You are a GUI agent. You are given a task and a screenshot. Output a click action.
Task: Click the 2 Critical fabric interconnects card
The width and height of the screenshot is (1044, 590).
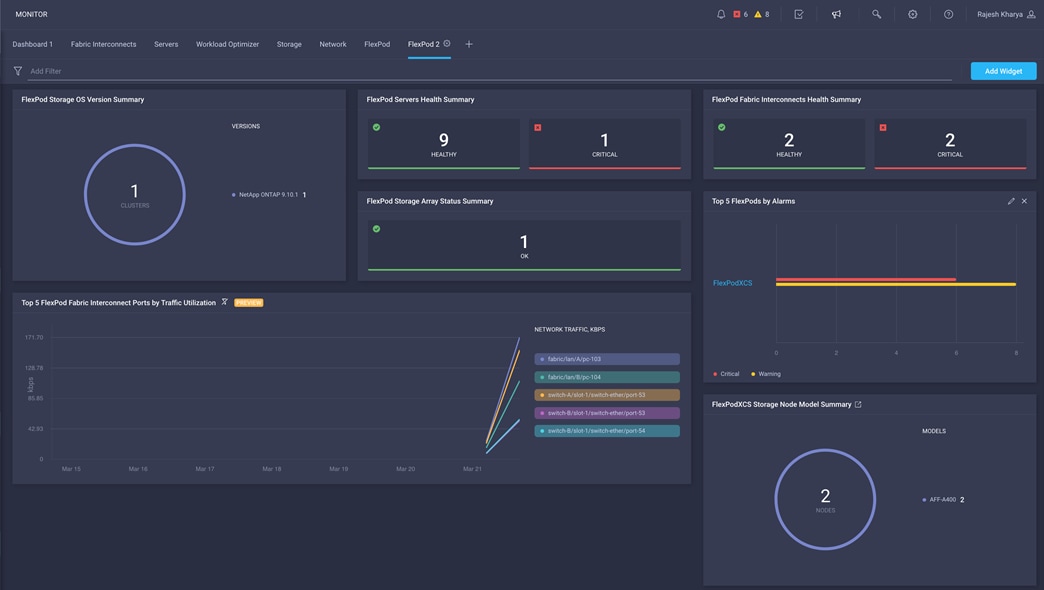click(x=950, y=144)
